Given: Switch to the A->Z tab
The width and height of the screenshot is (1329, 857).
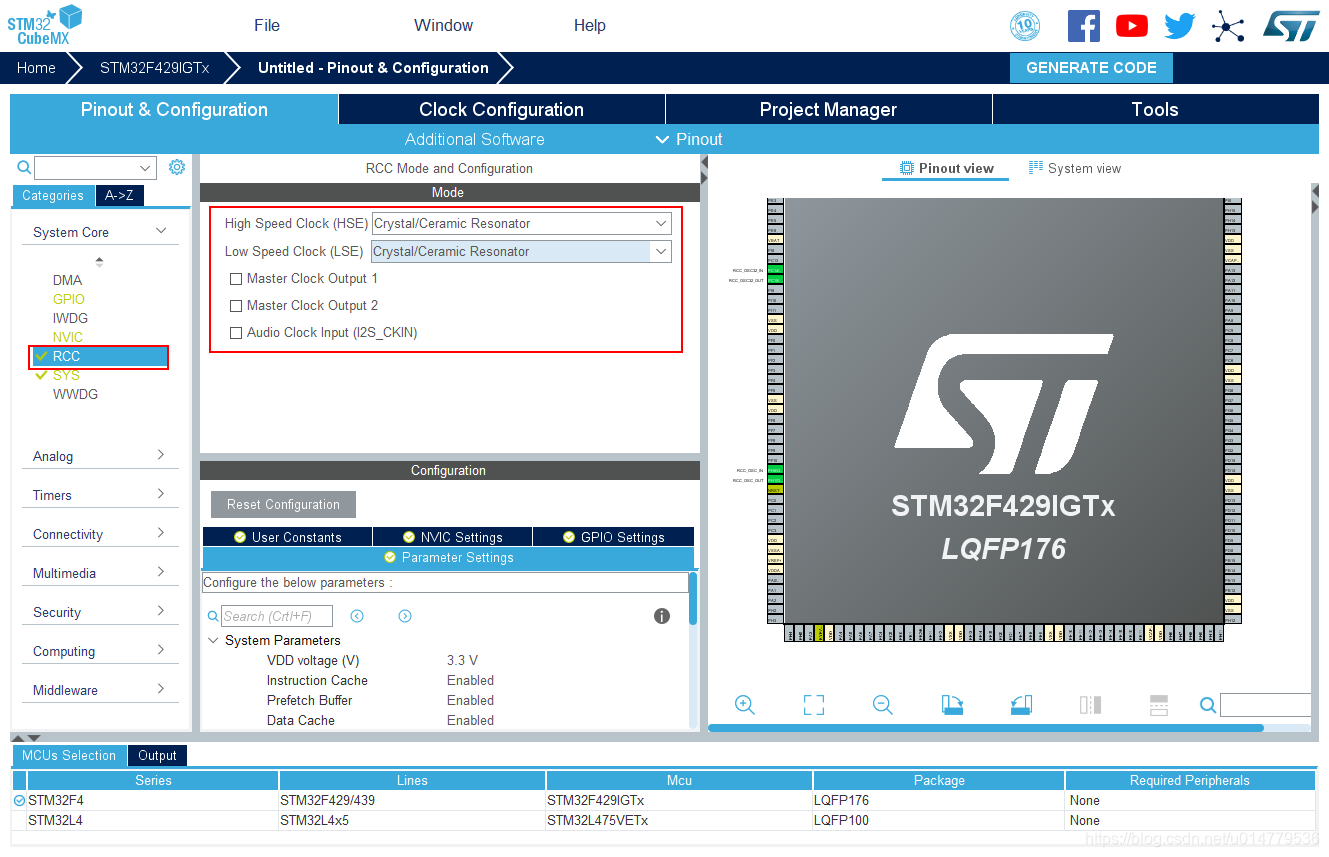Looking at the screenshot, I should tap(119, 196).
